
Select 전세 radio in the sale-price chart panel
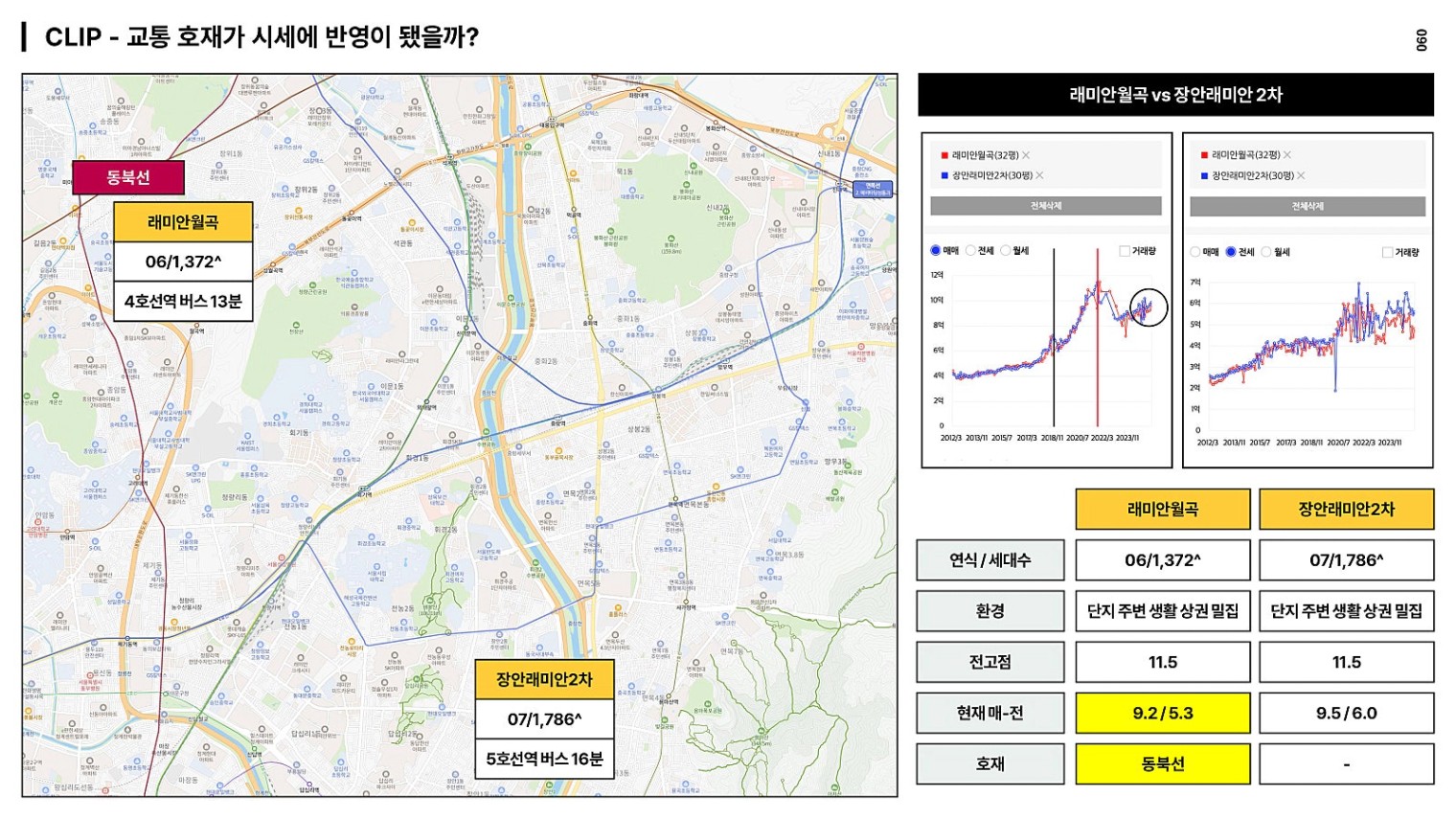click(x=970, y=251)
